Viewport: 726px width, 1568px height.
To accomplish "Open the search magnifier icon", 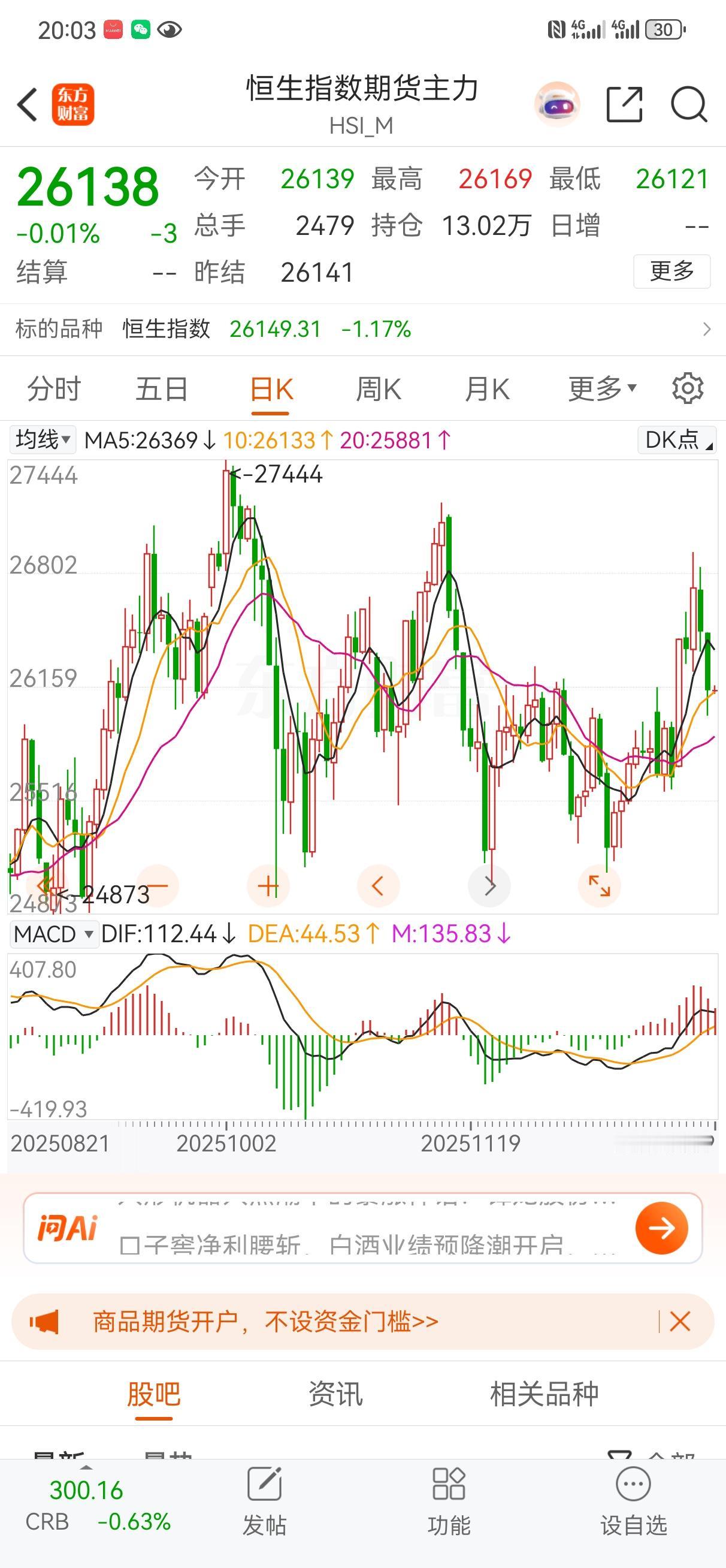I will 689,105.
